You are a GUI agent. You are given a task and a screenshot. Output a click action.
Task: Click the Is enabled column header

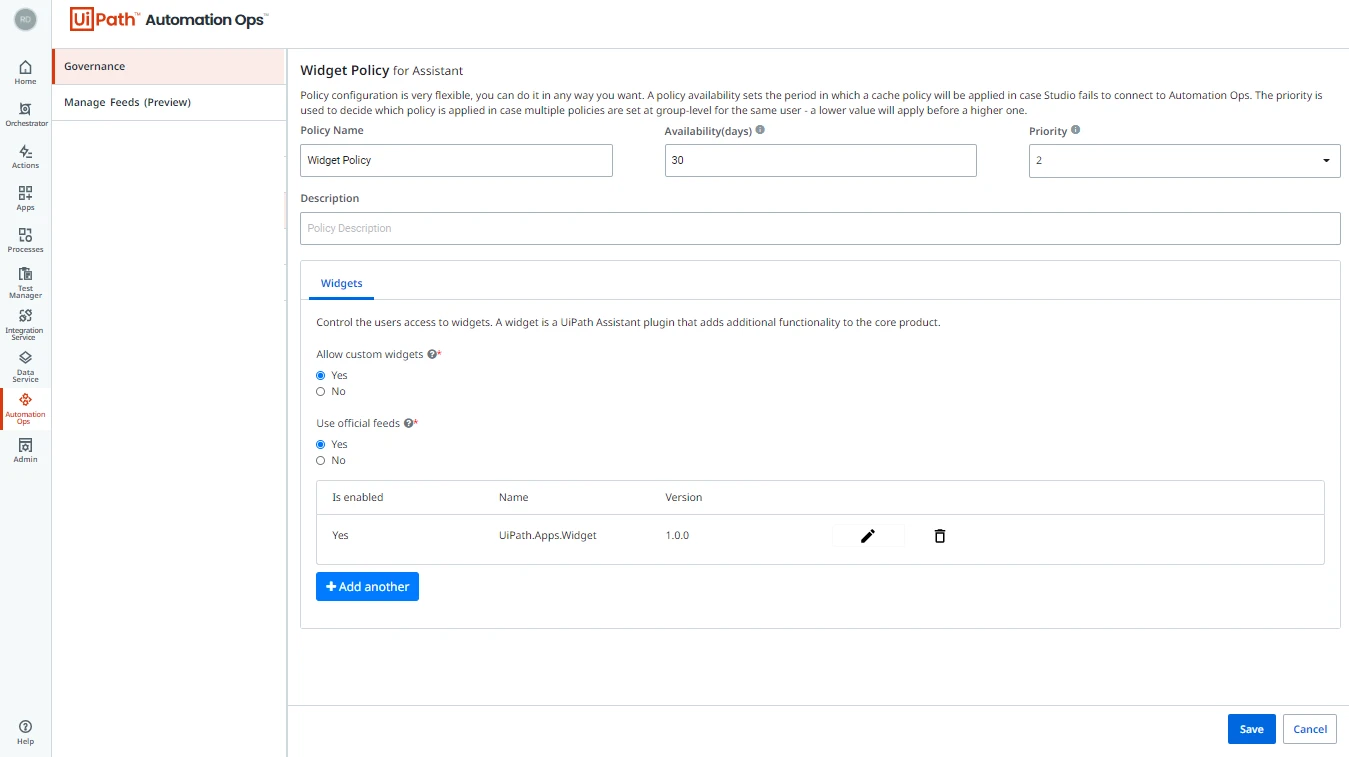click(x=358, y=498)
